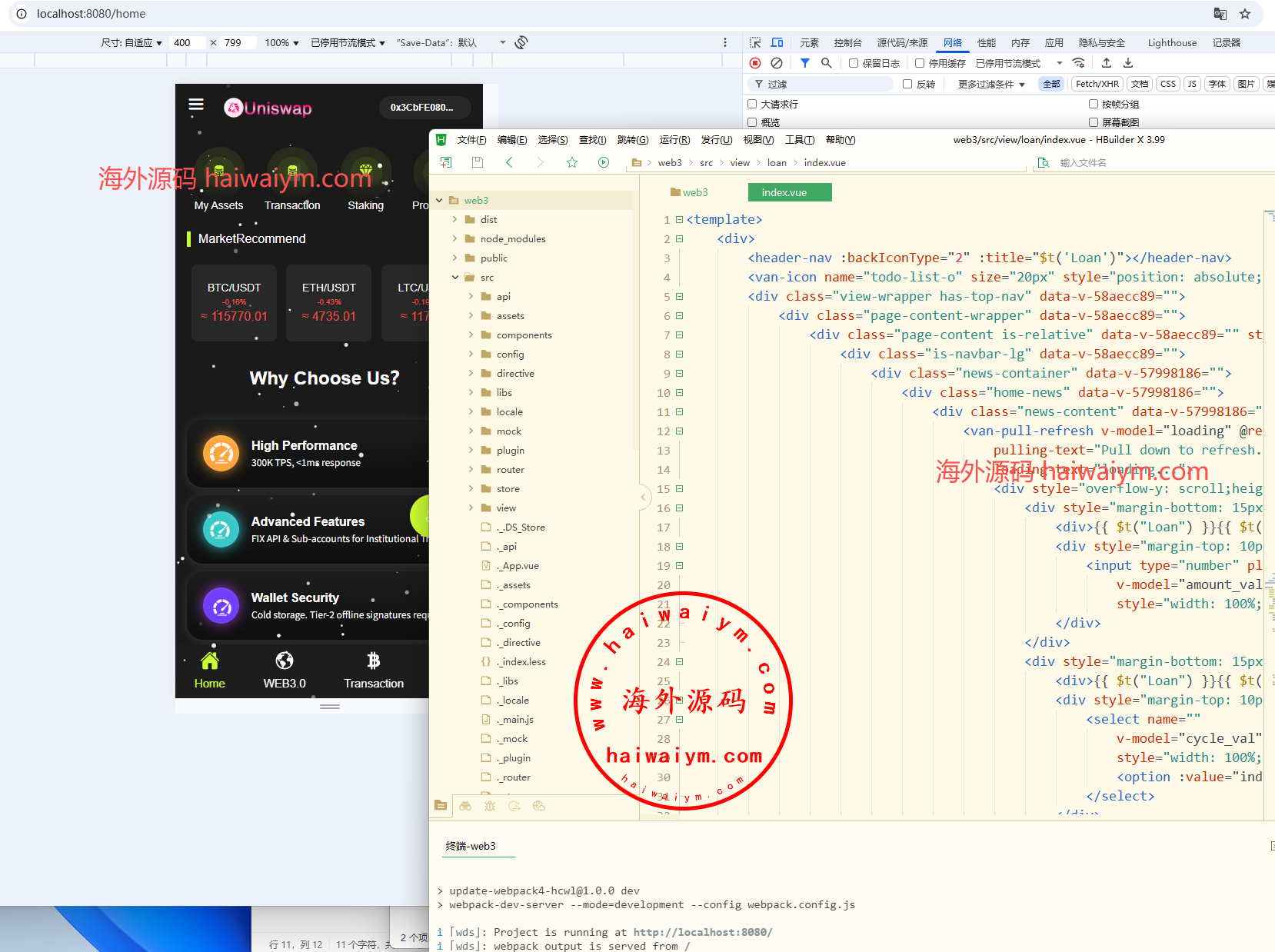
Task: Click the localhost:8080 link in terminal
Action: click(702, 932)
